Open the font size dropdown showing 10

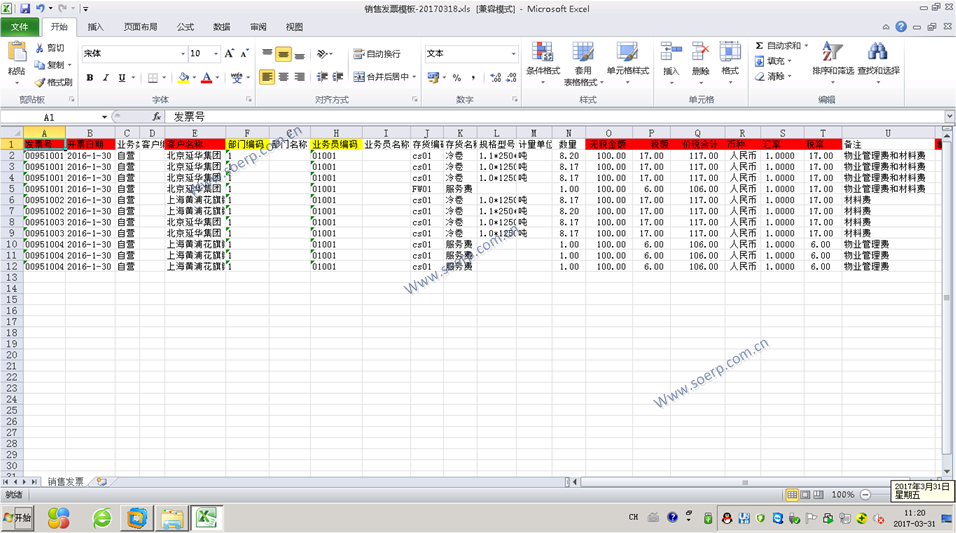pos(216,54)
